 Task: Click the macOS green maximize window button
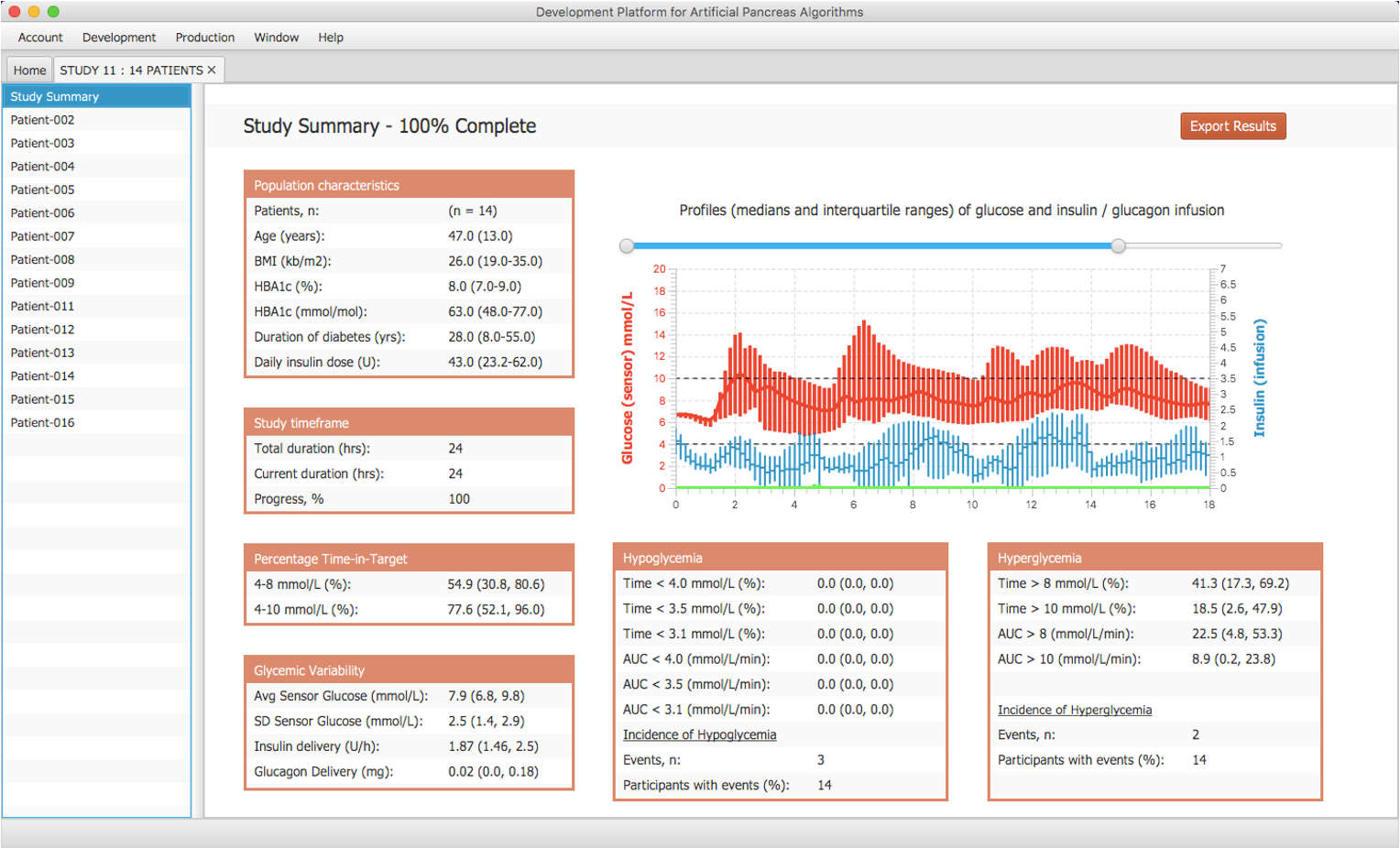[53, 12]
